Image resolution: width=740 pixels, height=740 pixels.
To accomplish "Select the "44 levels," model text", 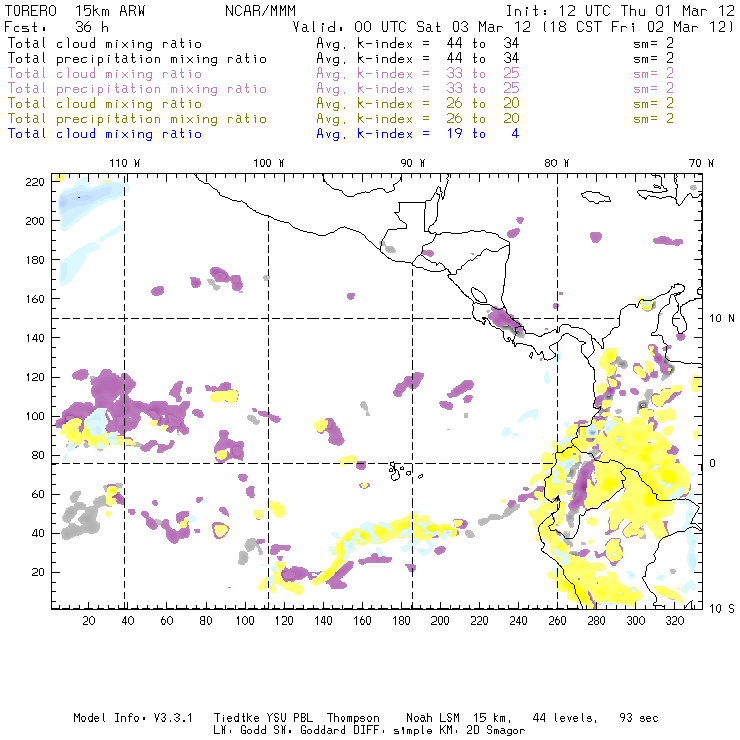I will (x=565, y=718).
